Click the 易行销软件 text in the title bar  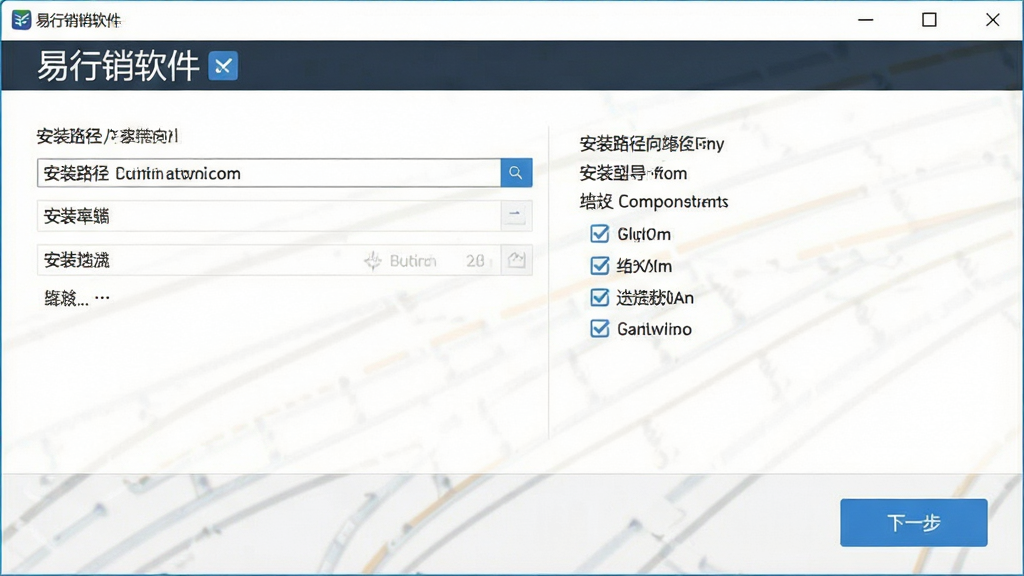tap(78, 20)
